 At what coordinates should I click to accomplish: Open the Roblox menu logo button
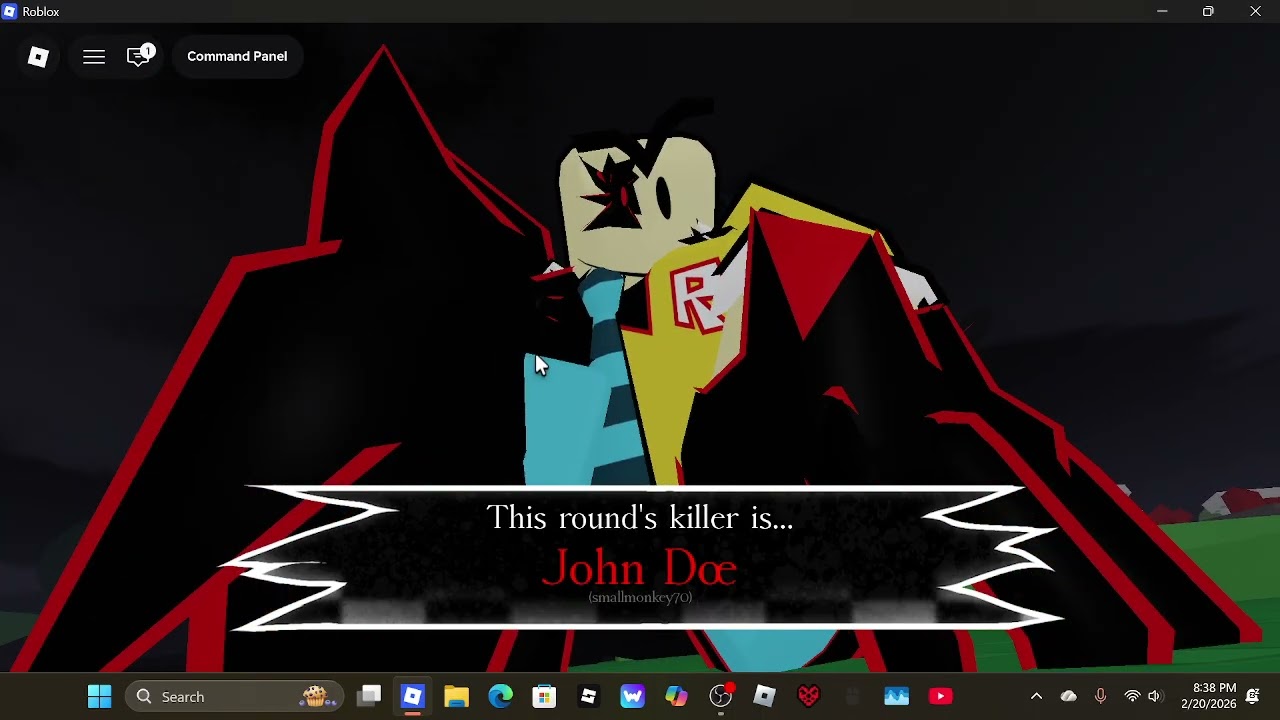pyautogui.click(x=38, y=57)
